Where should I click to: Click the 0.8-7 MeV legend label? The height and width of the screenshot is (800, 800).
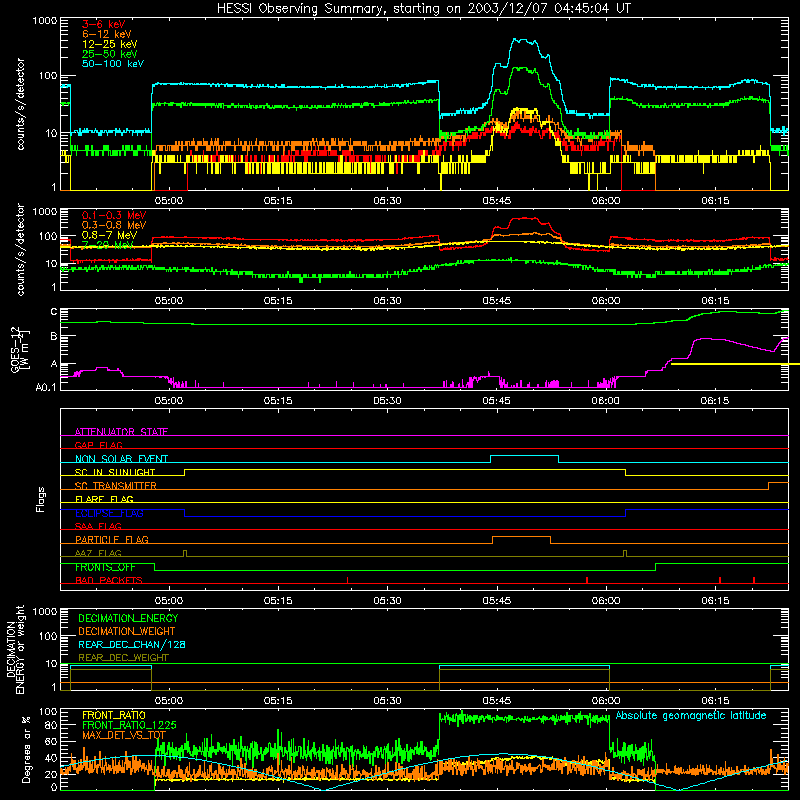click(109, 235)
